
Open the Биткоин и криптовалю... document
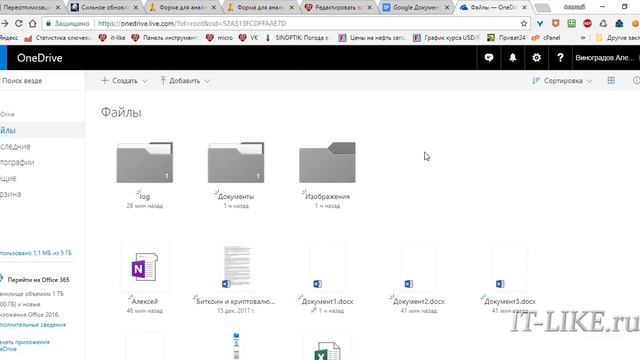tap(236, 267)
